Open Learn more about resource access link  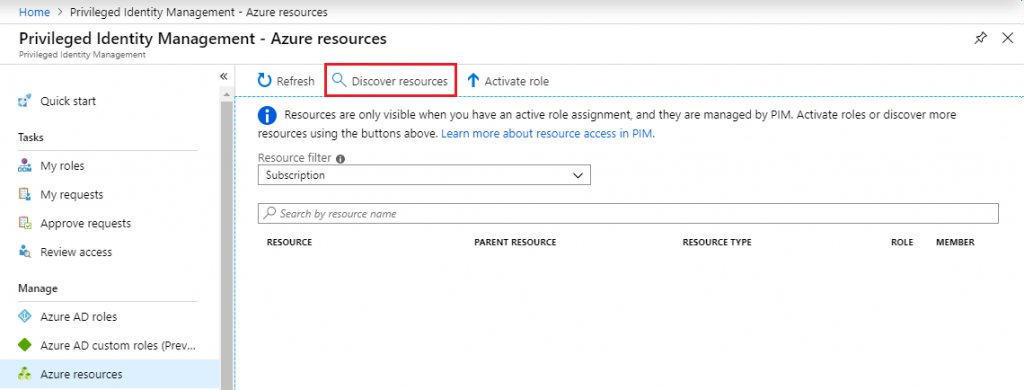click(x=548, y=133)
